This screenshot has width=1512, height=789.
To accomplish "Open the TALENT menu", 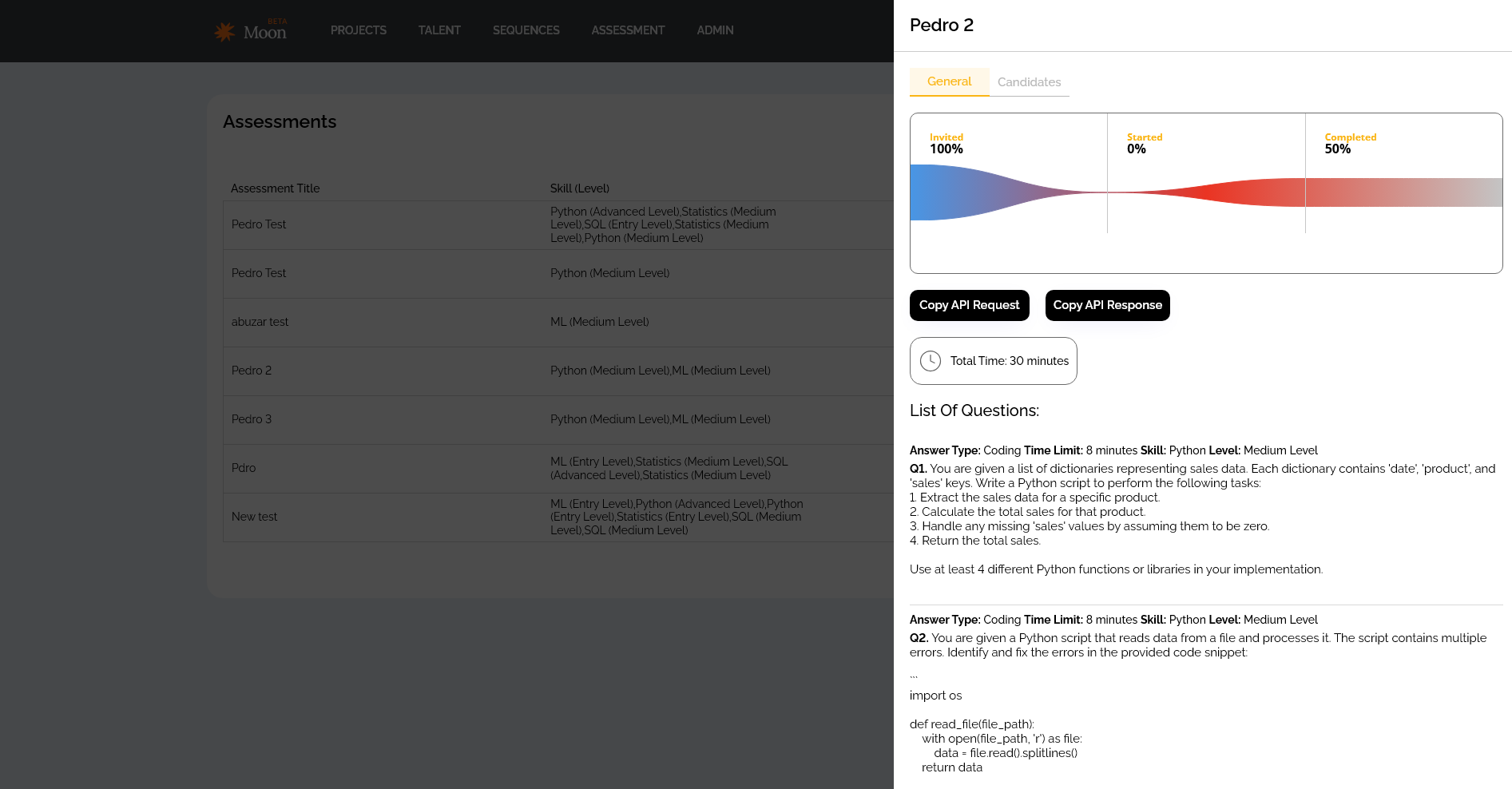I will (439, 30).
